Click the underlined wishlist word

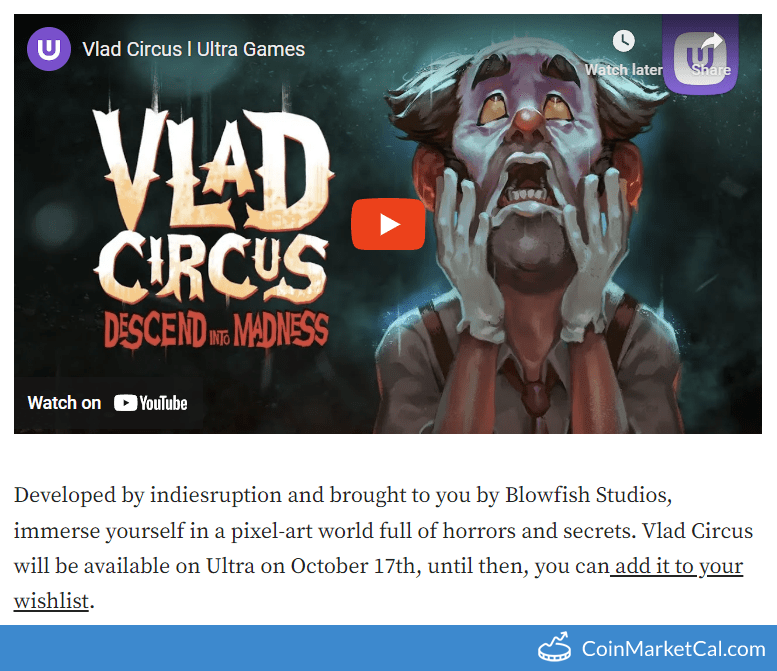pos(51,601)
